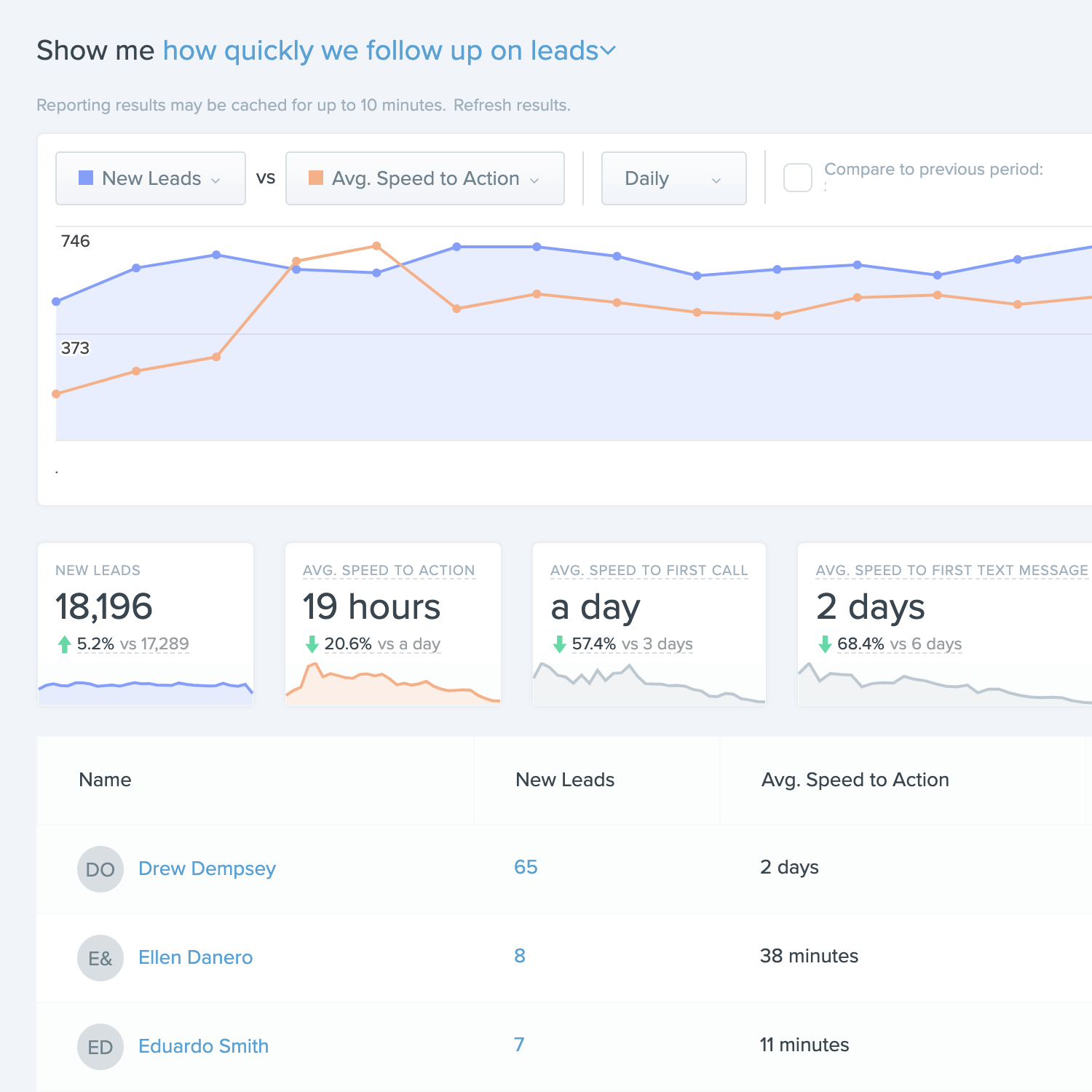Click the down arrow beside 68.4%
This screenshot has height=1092, width=1092.
(825, 644)
